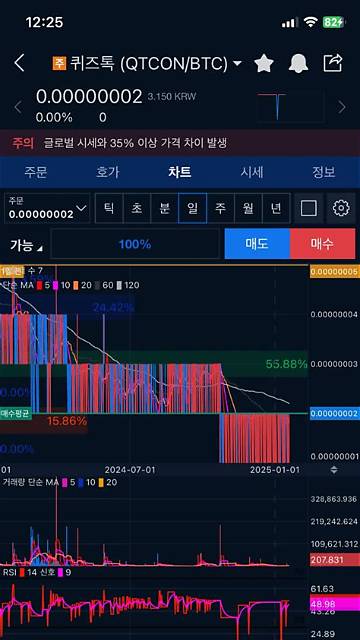Select the 일 daily interval
The height and width of the screenshot is (640, 360).
click(x=192, y=209)
